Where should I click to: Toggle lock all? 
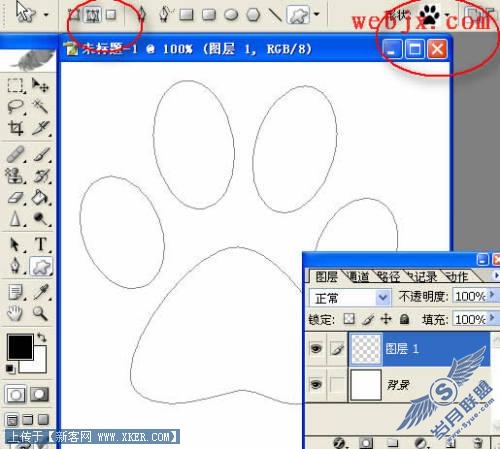click(404, 319)
